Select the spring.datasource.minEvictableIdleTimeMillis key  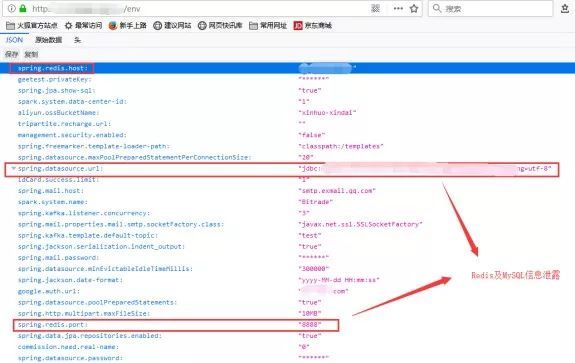105,269
